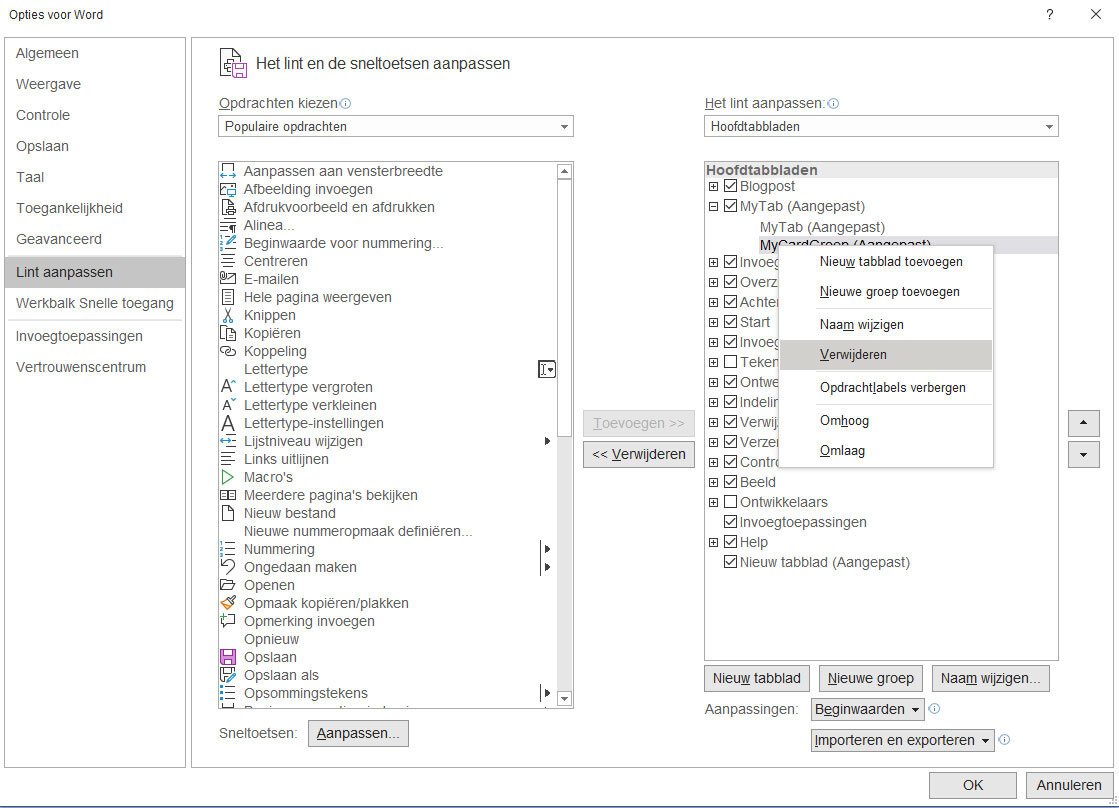Image resolution: width=1119 pixels, height=808 pixels.
Task: Choose Opdrachtlabels verbergen menu item
Action: point(886,388)
